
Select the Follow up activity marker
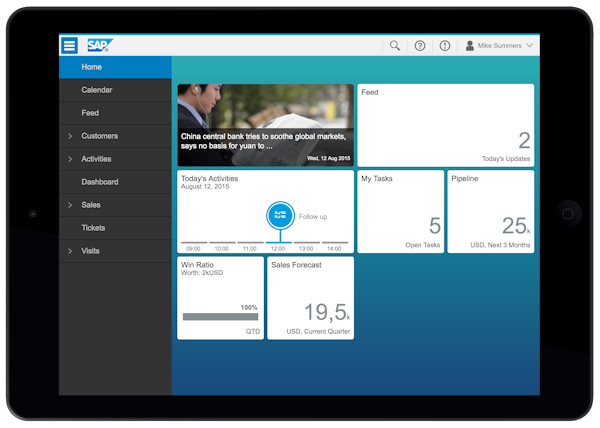280,216
